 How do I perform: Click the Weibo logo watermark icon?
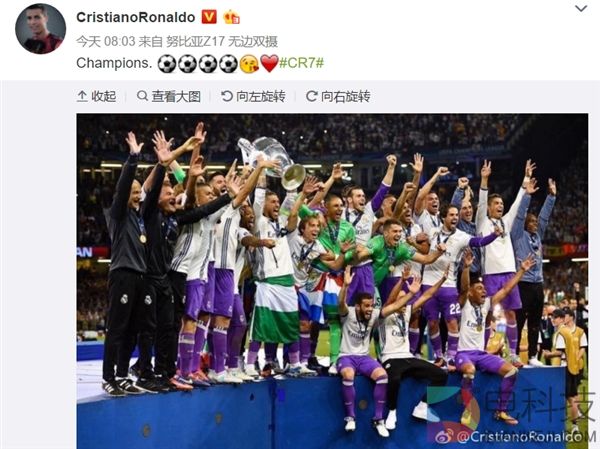click(x=445, y=436)
